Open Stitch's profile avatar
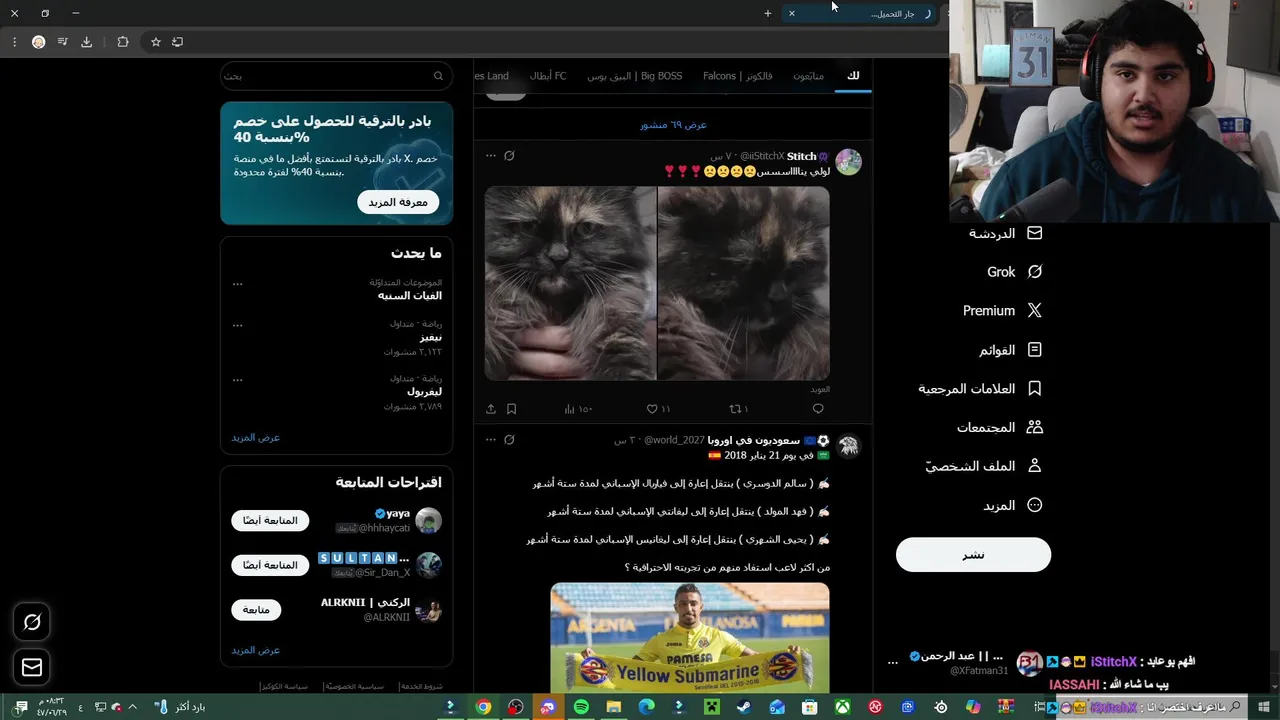1280x720 pixels. click(x=849, y=162)
